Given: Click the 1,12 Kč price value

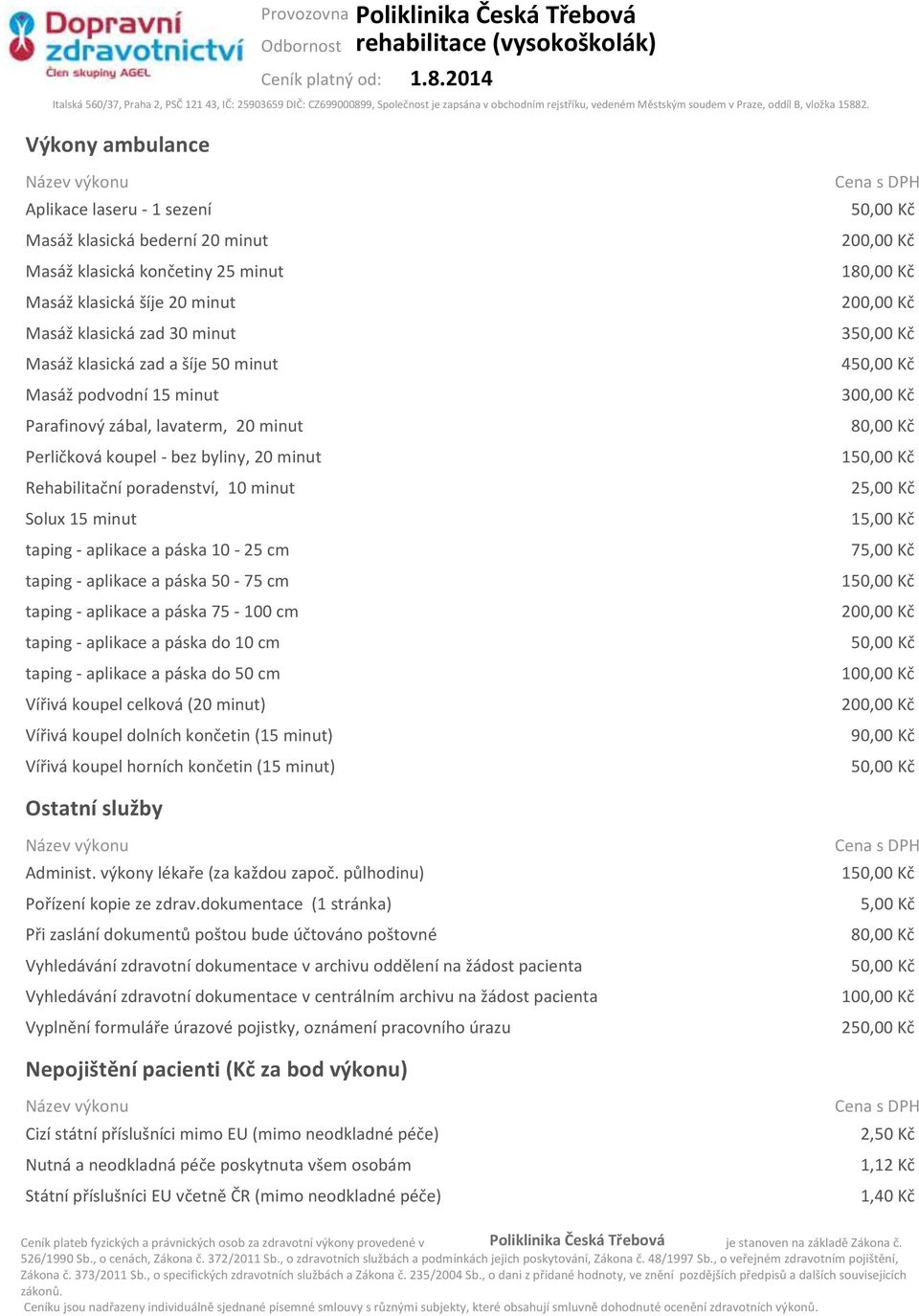Looking at the screenshot, I should [887, 1165].
